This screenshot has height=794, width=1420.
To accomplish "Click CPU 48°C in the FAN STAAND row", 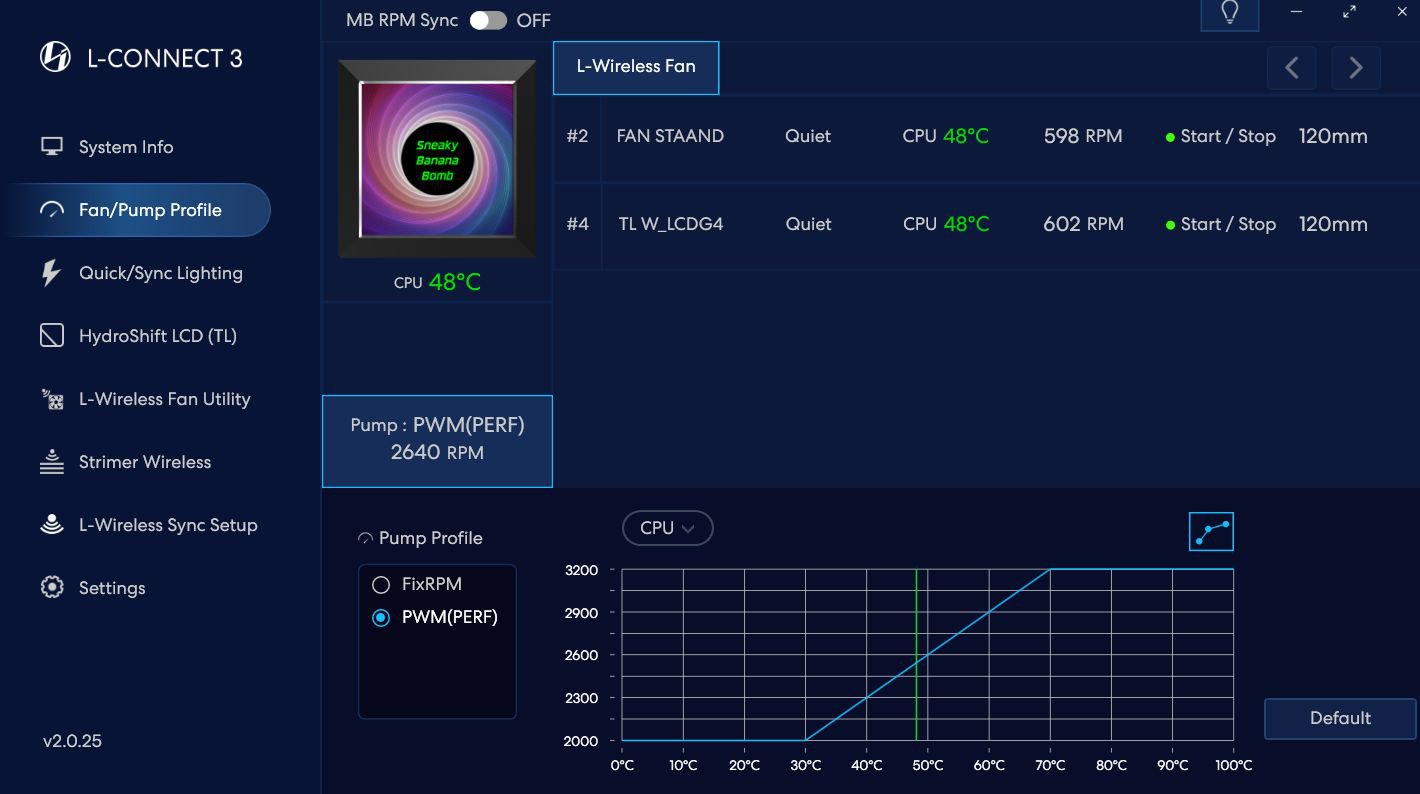I will (945, 137).
